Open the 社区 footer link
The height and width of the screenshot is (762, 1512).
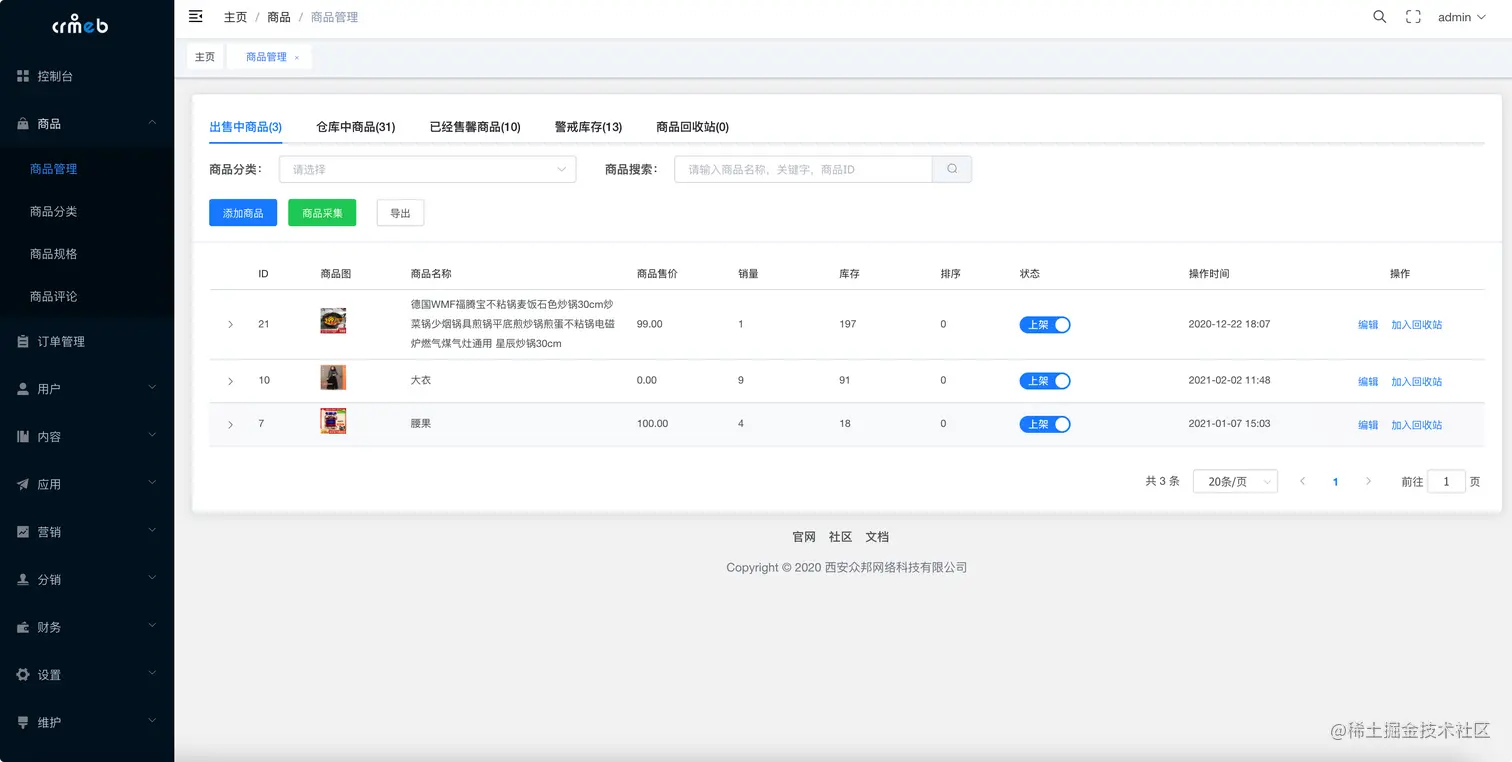[840, 537]
